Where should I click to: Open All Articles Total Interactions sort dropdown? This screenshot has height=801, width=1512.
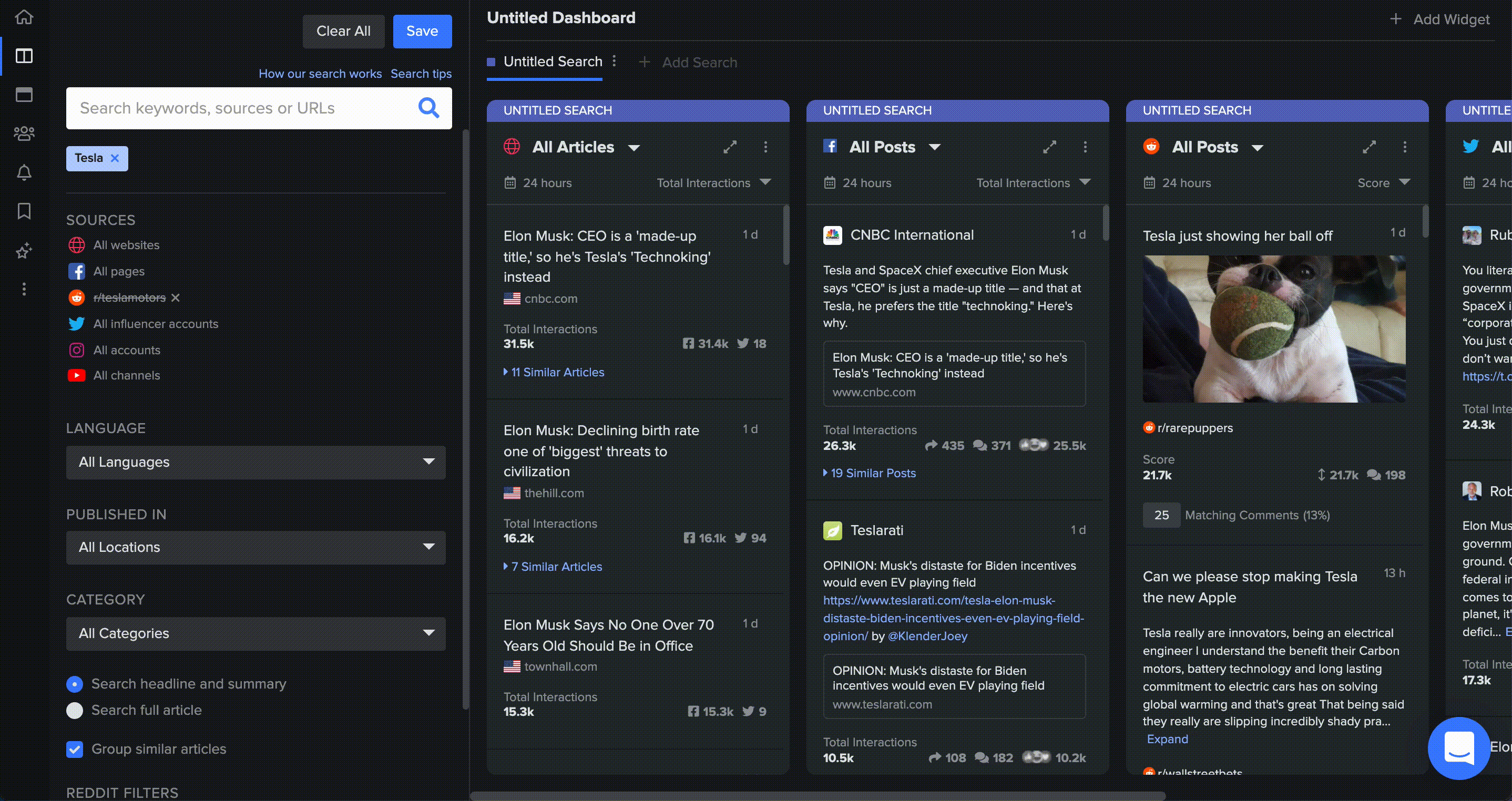(x=714, y=182)
